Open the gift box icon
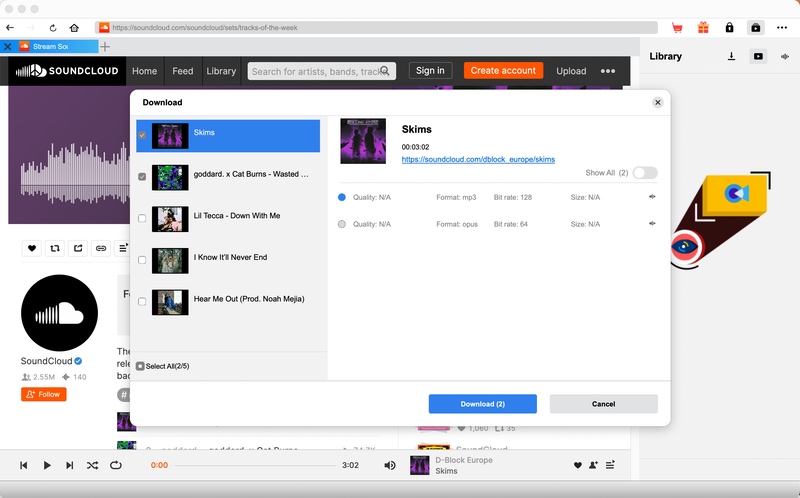800x498 pixels. coord(704,28)
